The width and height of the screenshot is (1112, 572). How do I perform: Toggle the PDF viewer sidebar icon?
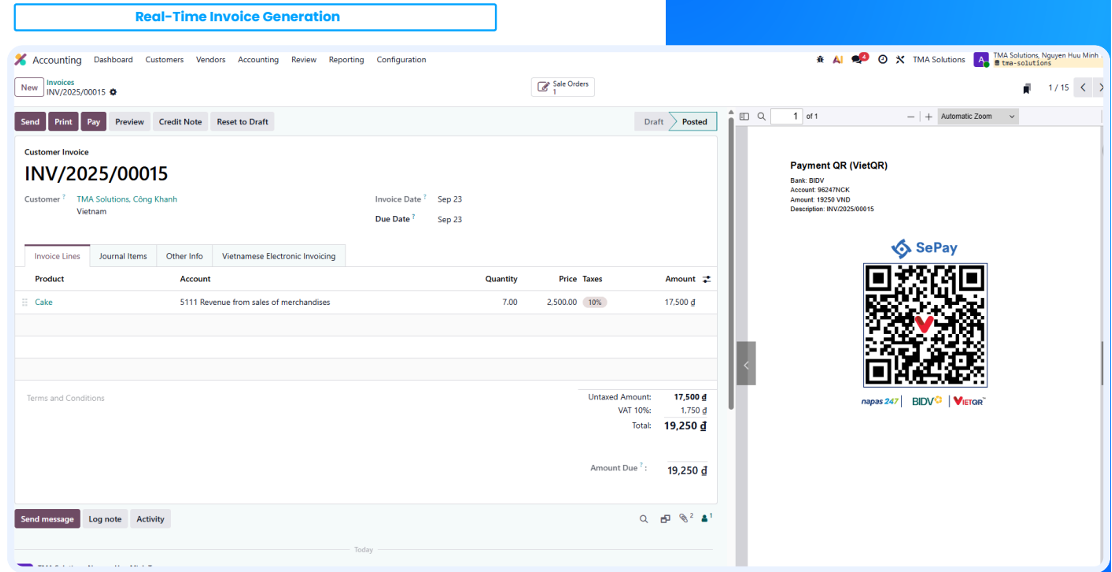click(744, 117)
